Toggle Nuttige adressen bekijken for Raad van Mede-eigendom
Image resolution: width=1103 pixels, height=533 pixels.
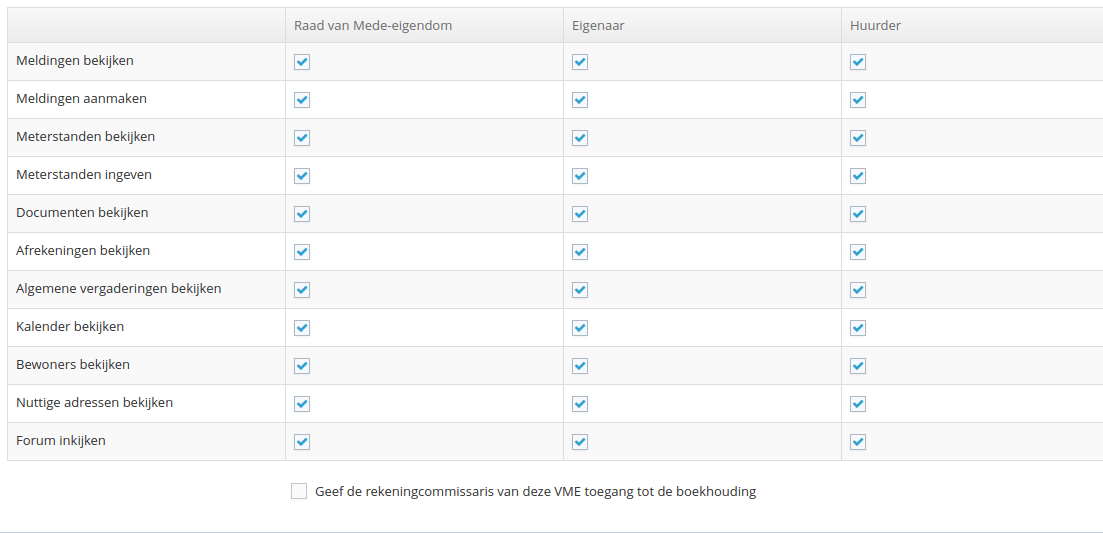[302, 404]
